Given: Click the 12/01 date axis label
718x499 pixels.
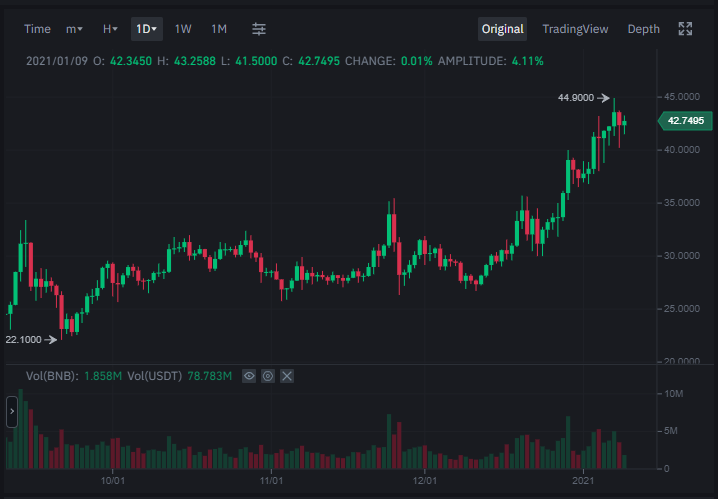Looking at the screenshot, I should click(424, 481).
